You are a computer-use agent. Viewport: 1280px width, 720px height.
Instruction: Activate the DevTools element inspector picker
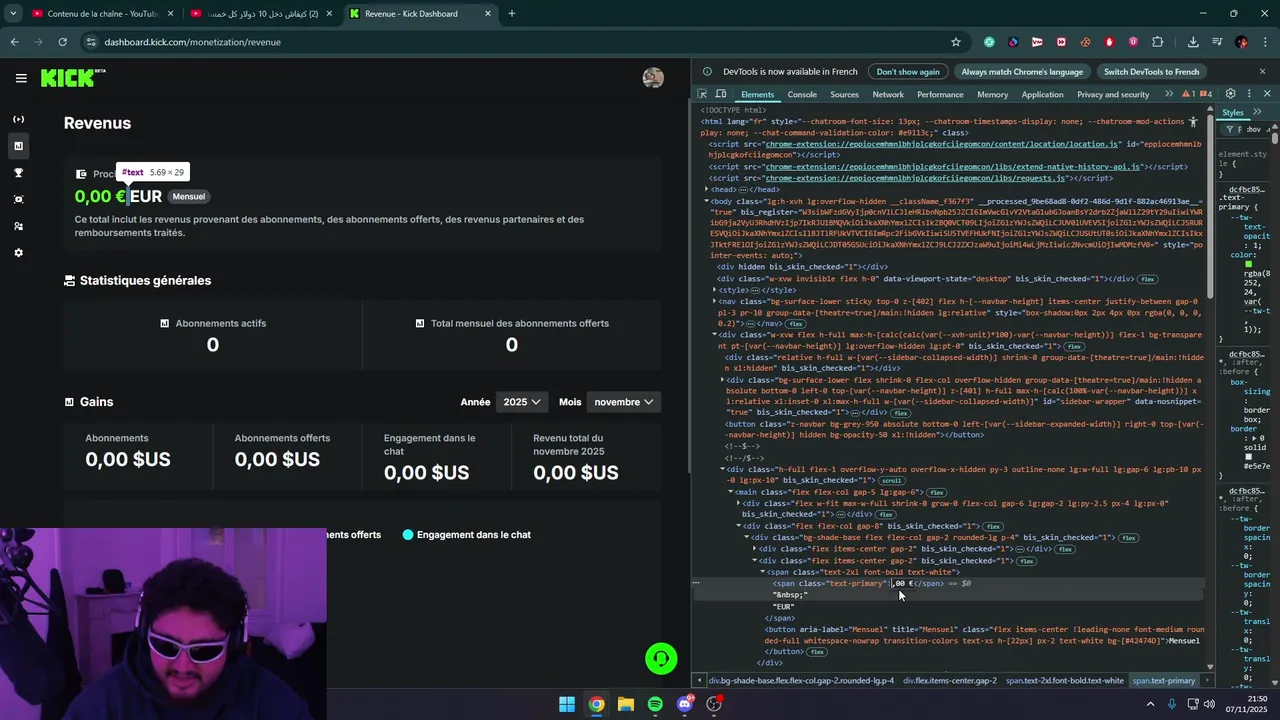[x=703, y=94]
